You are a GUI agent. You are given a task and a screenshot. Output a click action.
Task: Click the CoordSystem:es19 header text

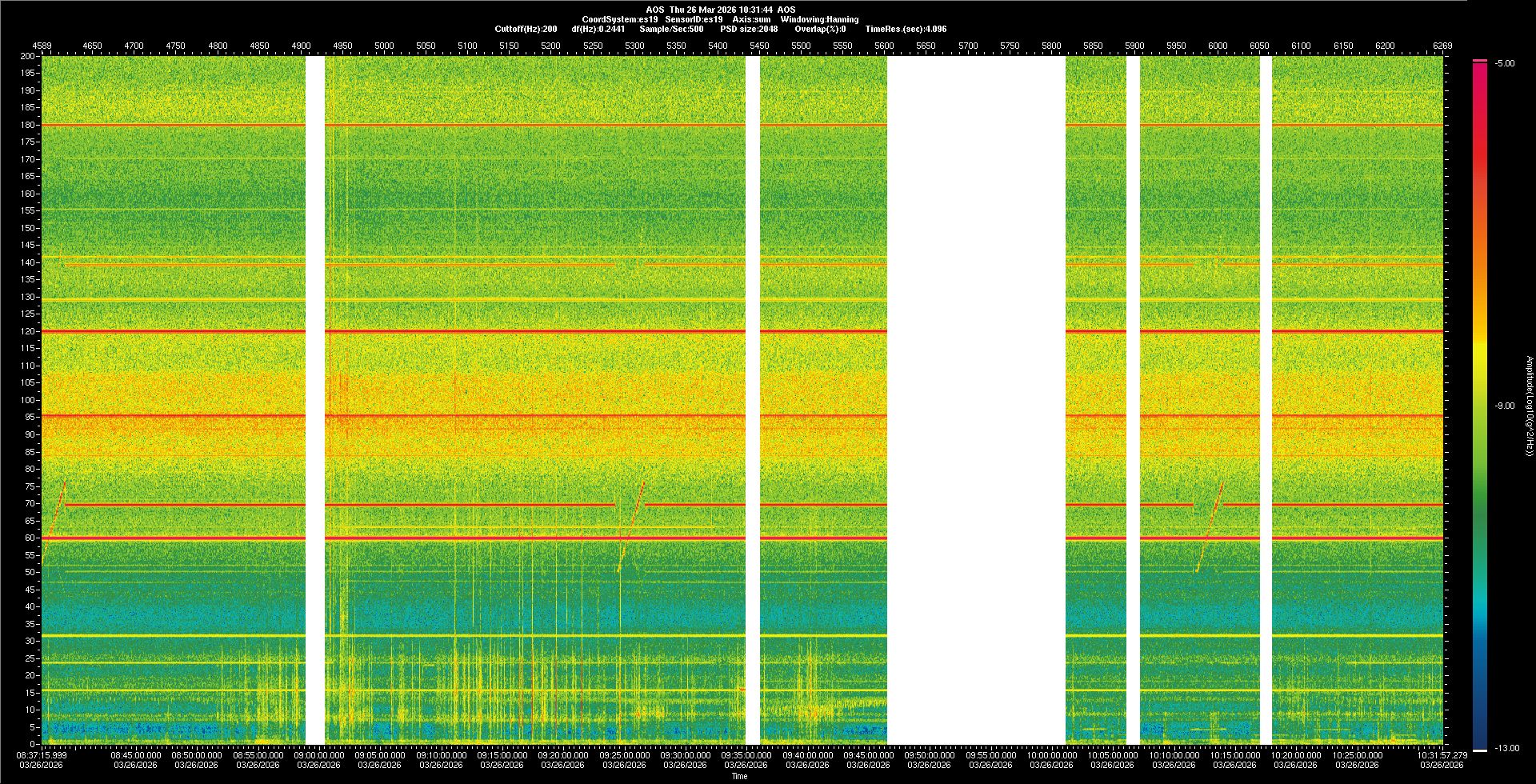point(620,19)
